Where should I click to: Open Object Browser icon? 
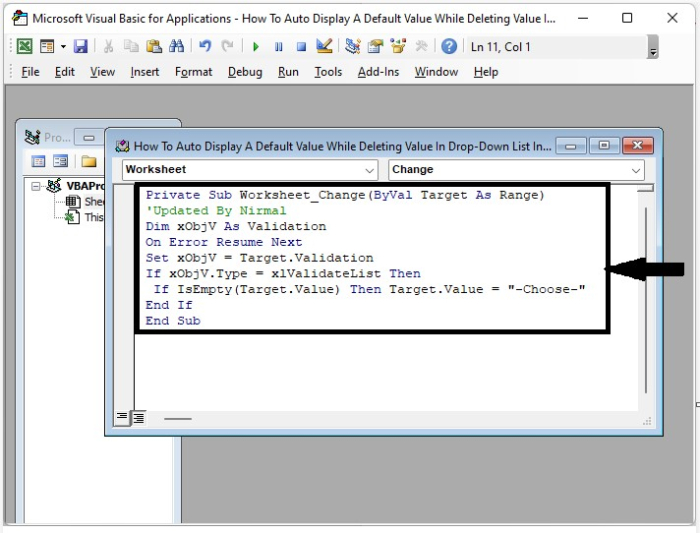click(x=398, y=46)
